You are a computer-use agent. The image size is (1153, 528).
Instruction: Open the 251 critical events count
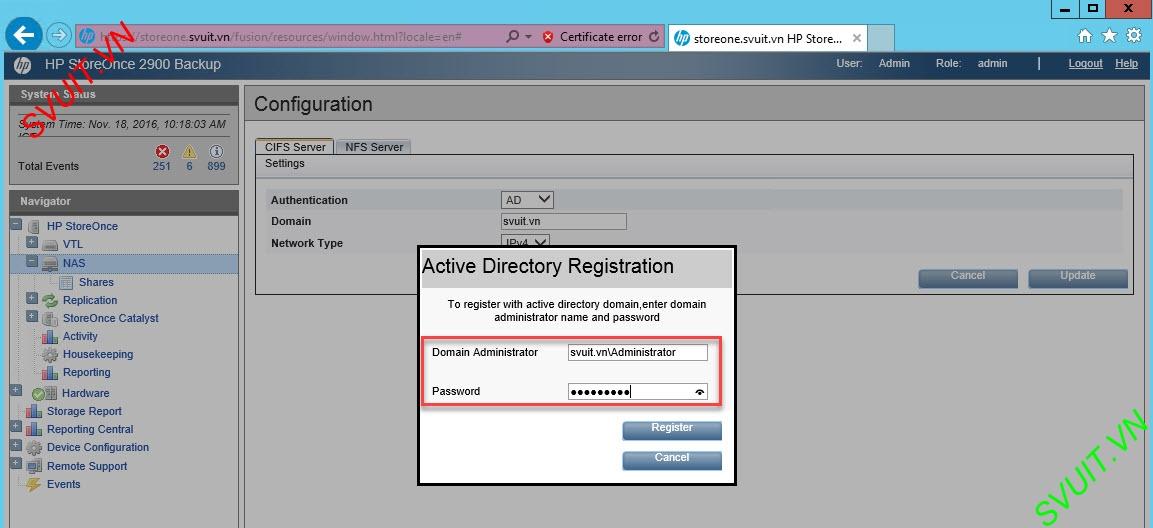pos(162,166)
